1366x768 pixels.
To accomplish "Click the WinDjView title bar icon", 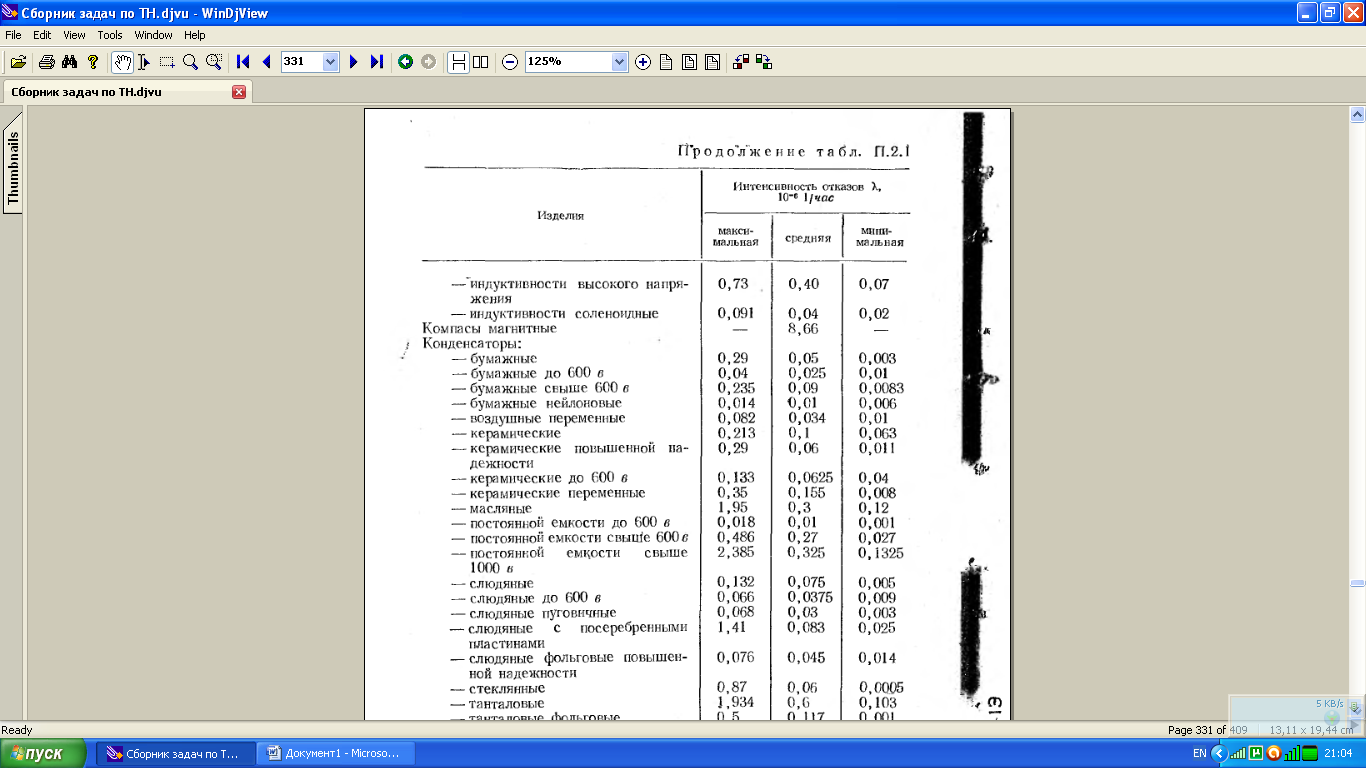I will point(11,13).
